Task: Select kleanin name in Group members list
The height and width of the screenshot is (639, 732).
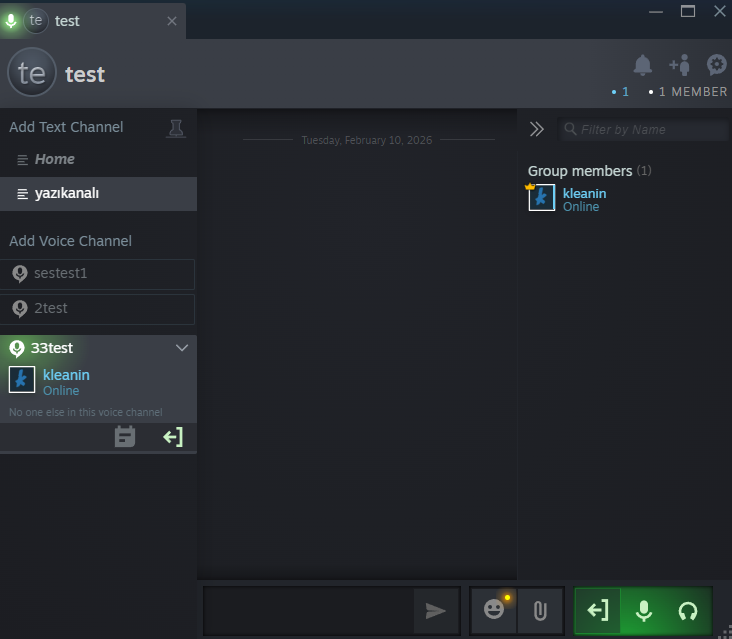Action: 584,193
